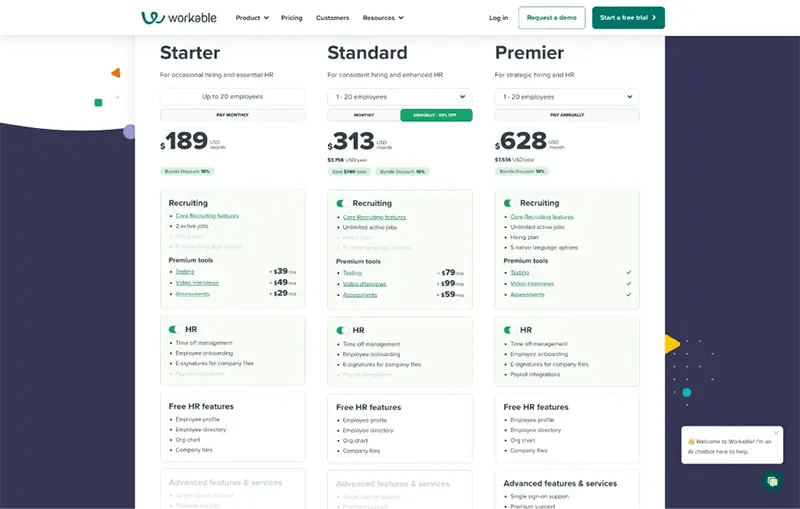Close the chatbot welcome message
Viewport: 800px width, 509px height.
776,433
